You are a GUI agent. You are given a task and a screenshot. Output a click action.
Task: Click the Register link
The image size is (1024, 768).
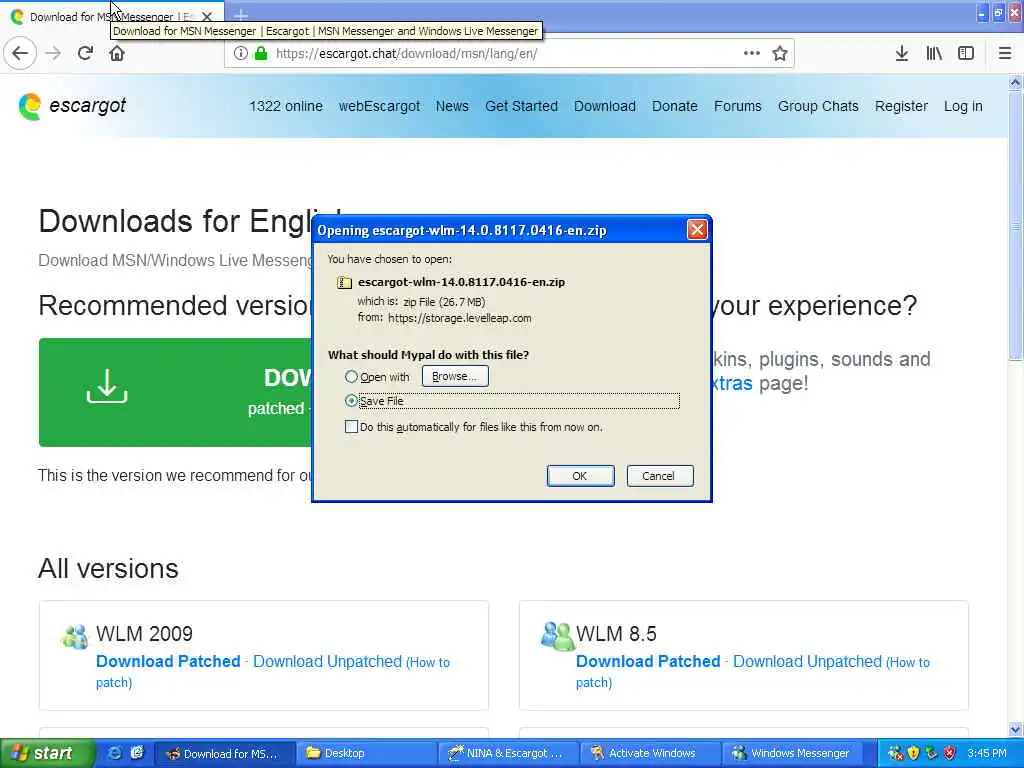901,106
